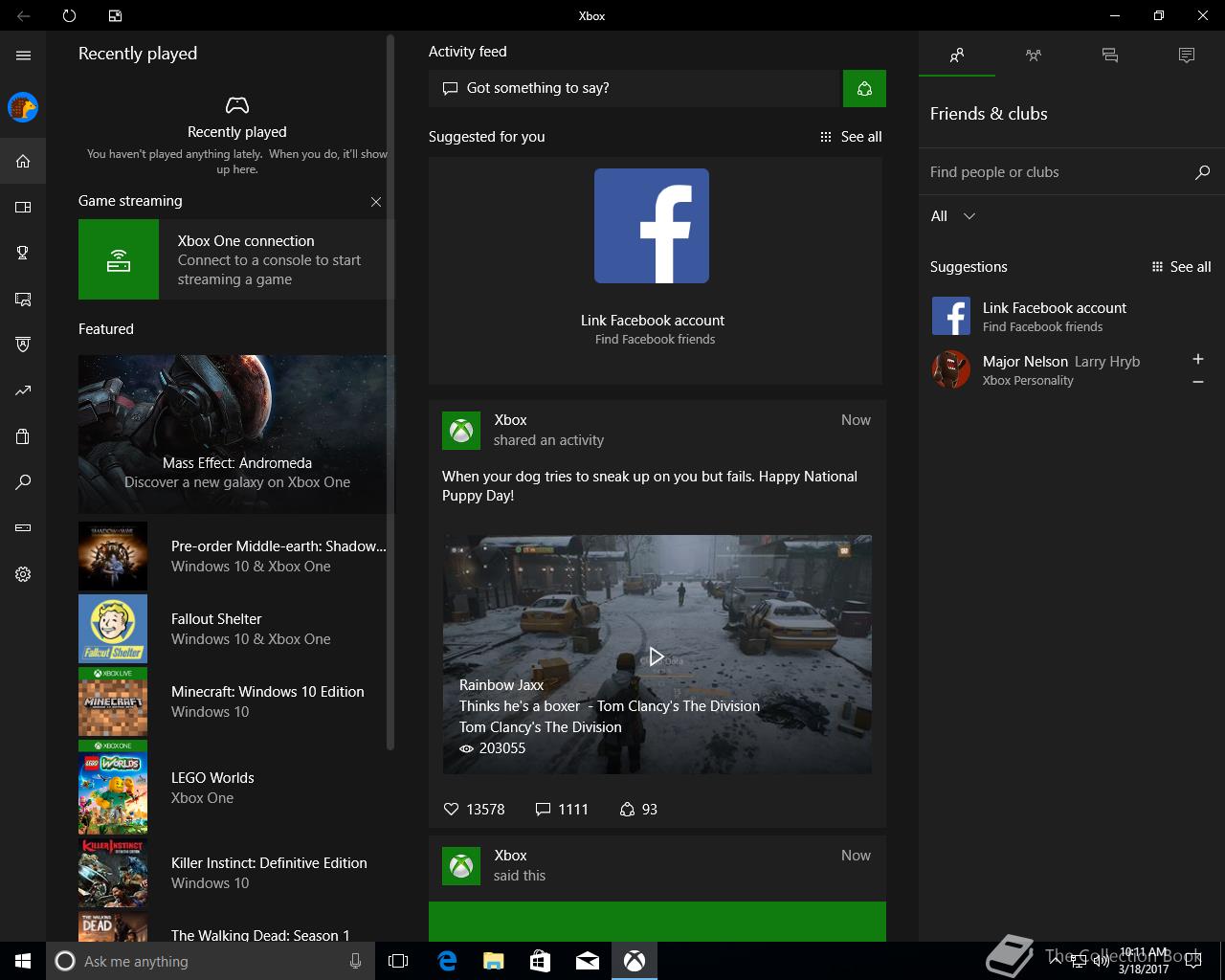Go to Home in the sidebar
The image size is (1225, 980).
23,161
